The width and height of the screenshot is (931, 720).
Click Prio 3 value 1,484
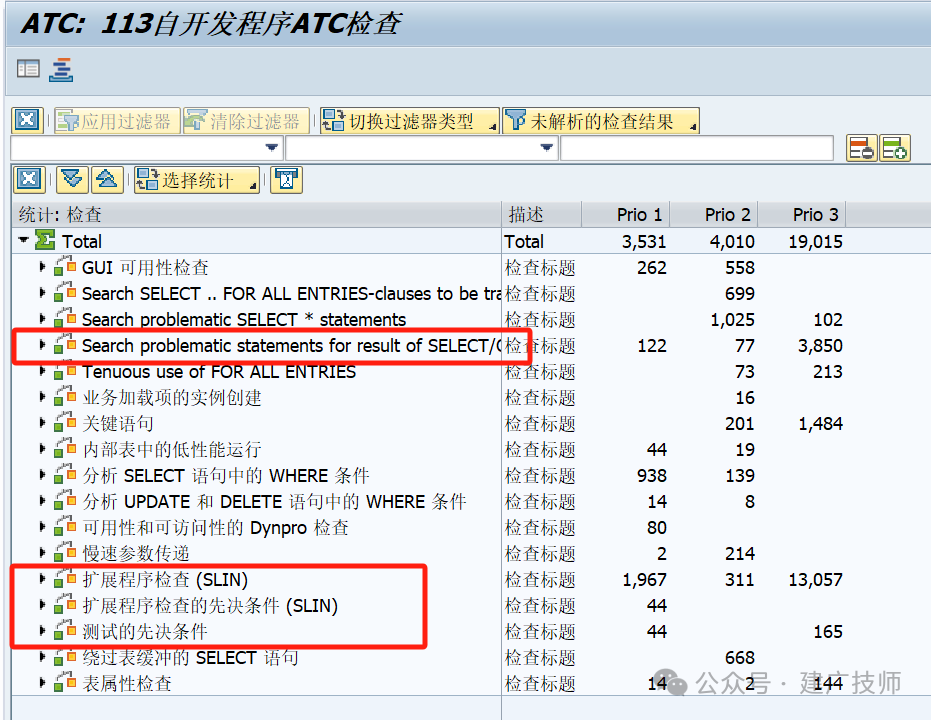[820, 424]
